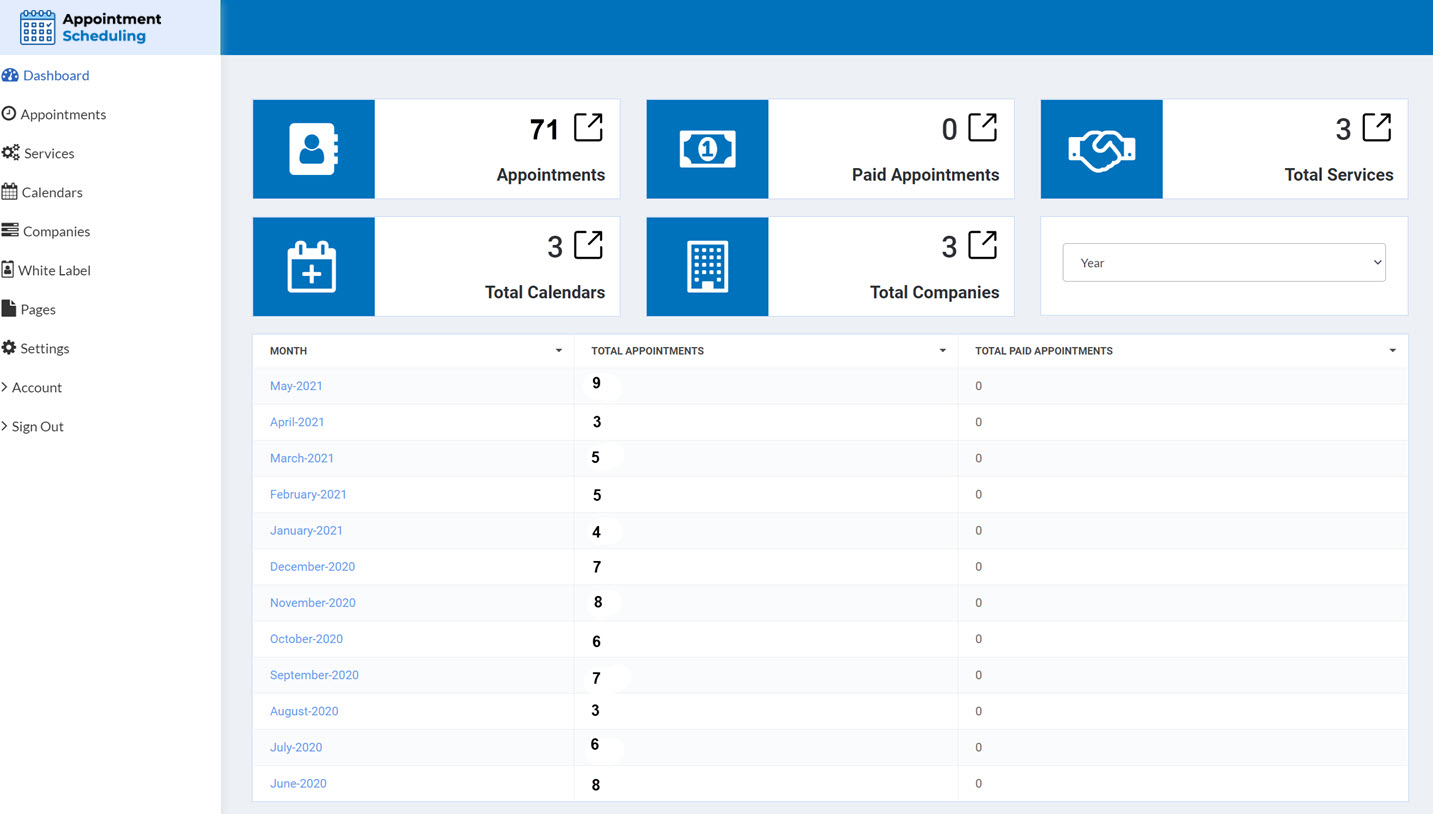Open the Year dropdown selector

1223,263
